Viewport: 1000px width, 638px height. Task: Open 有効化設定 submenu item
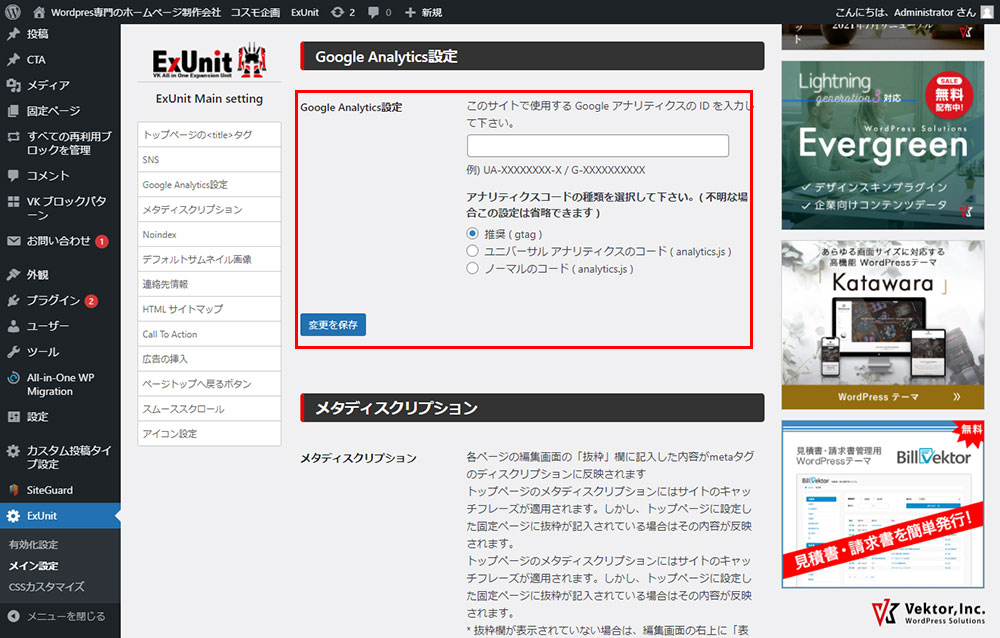[33, 545]
